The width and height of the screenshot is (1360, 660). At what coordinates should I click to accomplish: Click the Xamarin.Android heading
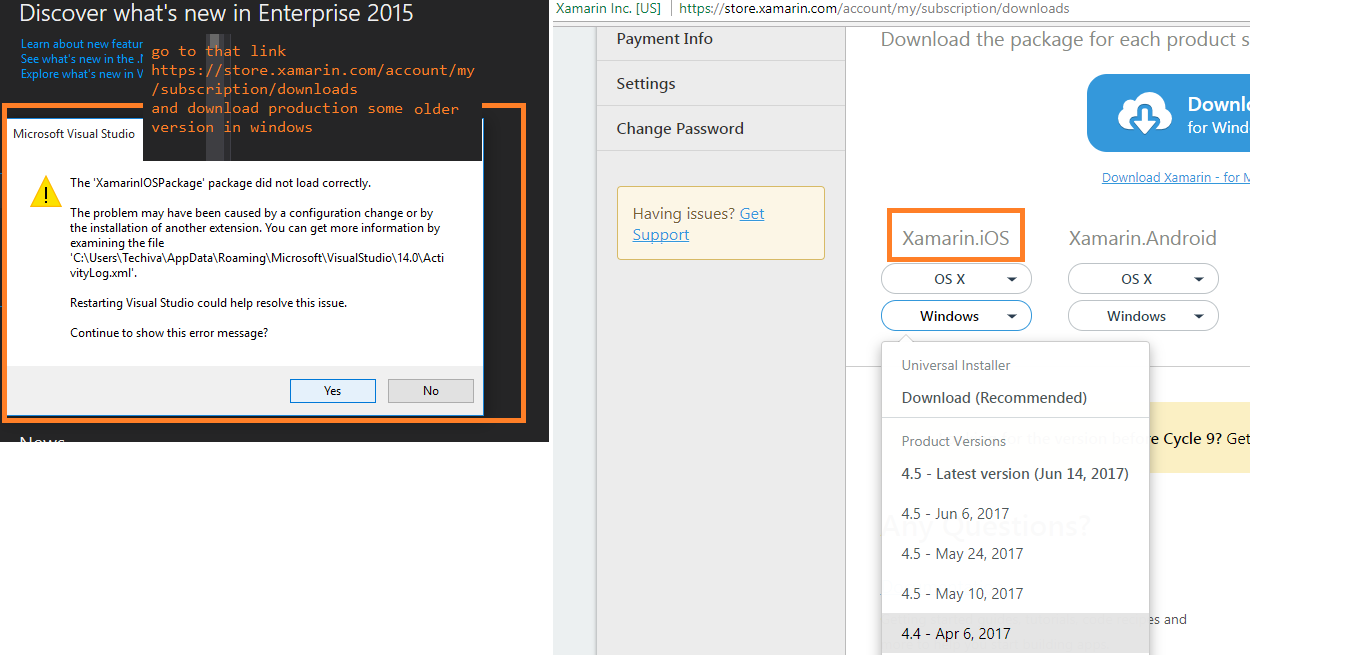pyautogui.click(x=1143, y=238)
